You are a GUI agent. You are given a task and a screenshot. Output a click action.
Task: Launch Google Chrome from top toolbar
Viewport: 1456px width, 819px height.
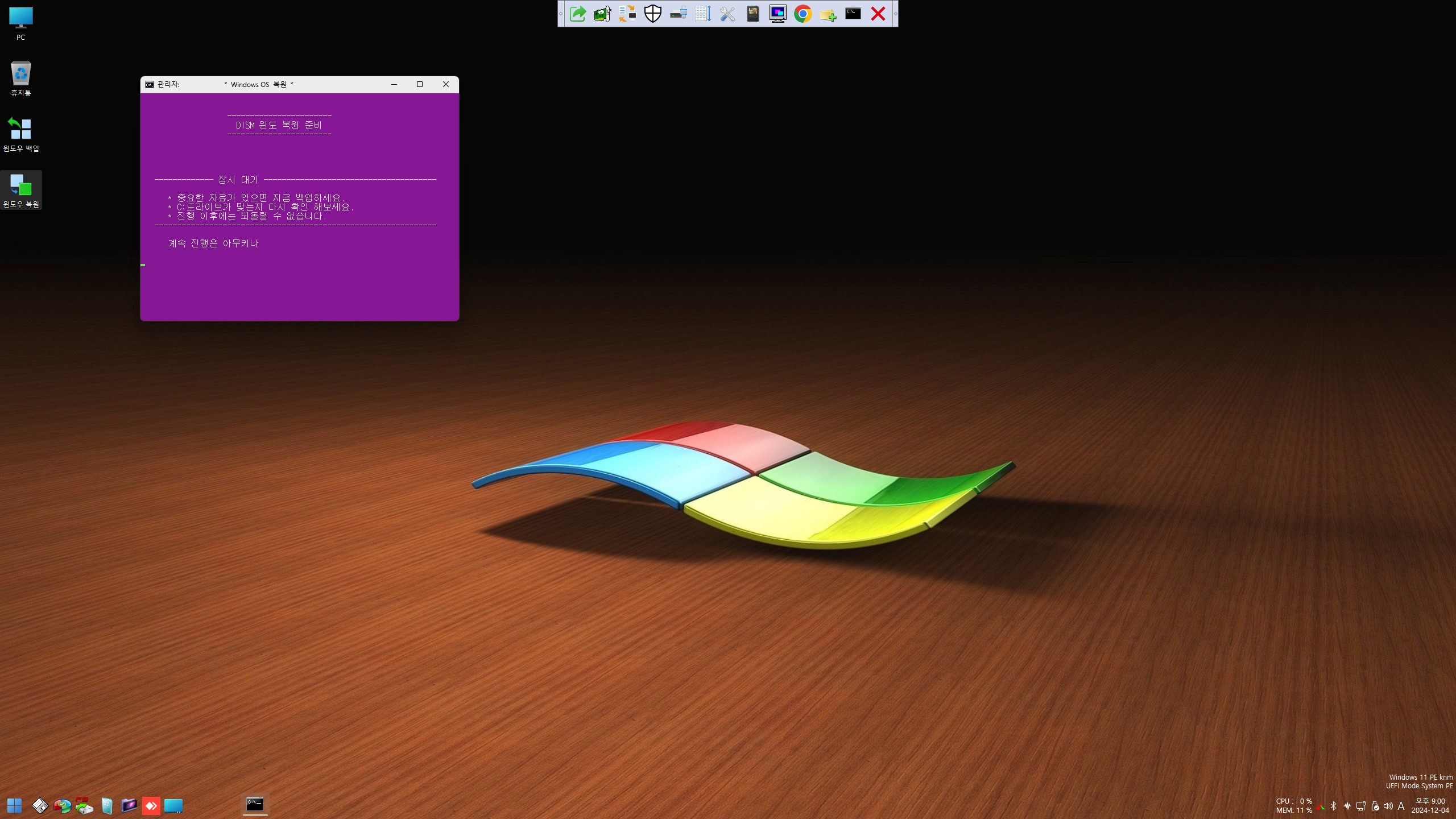point(803,14)
